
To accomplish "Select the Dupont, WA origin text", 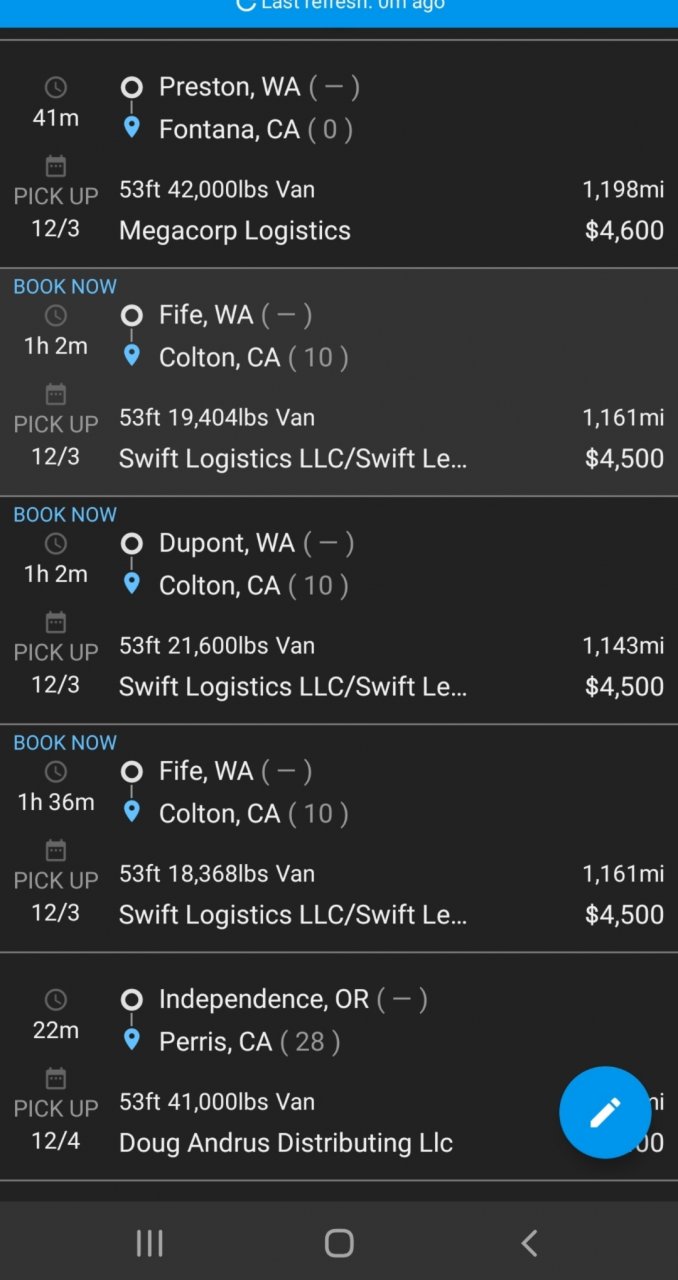I will [227, 543].
